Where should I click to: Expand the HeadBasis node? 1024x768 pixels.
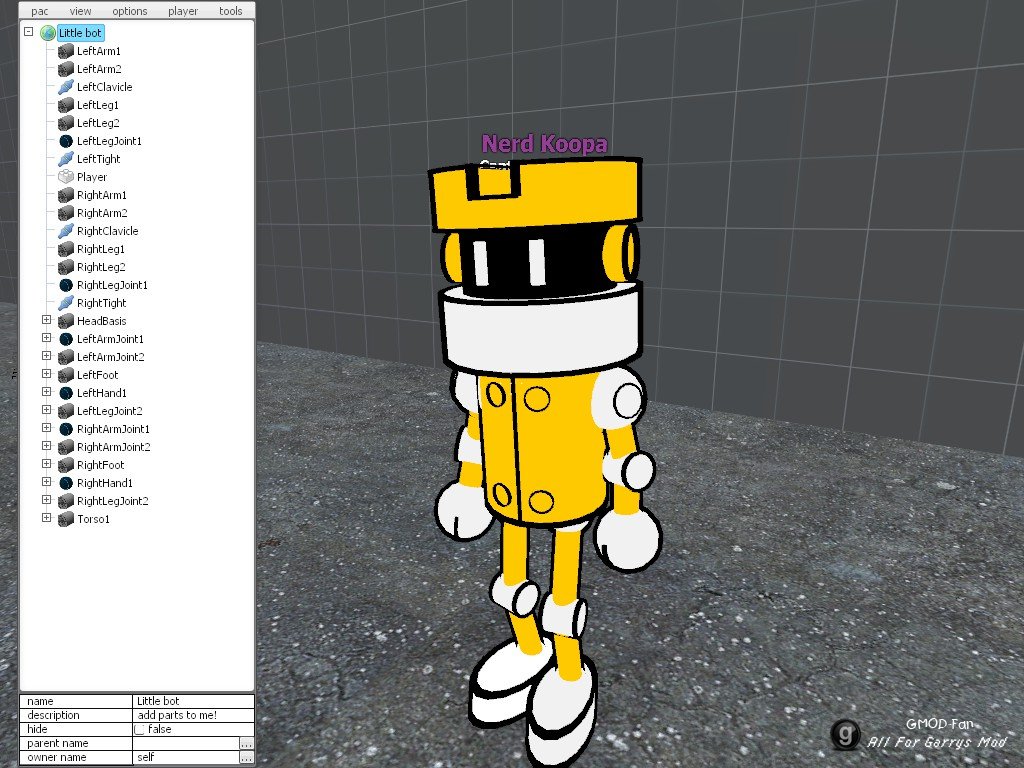coord(46,320)
